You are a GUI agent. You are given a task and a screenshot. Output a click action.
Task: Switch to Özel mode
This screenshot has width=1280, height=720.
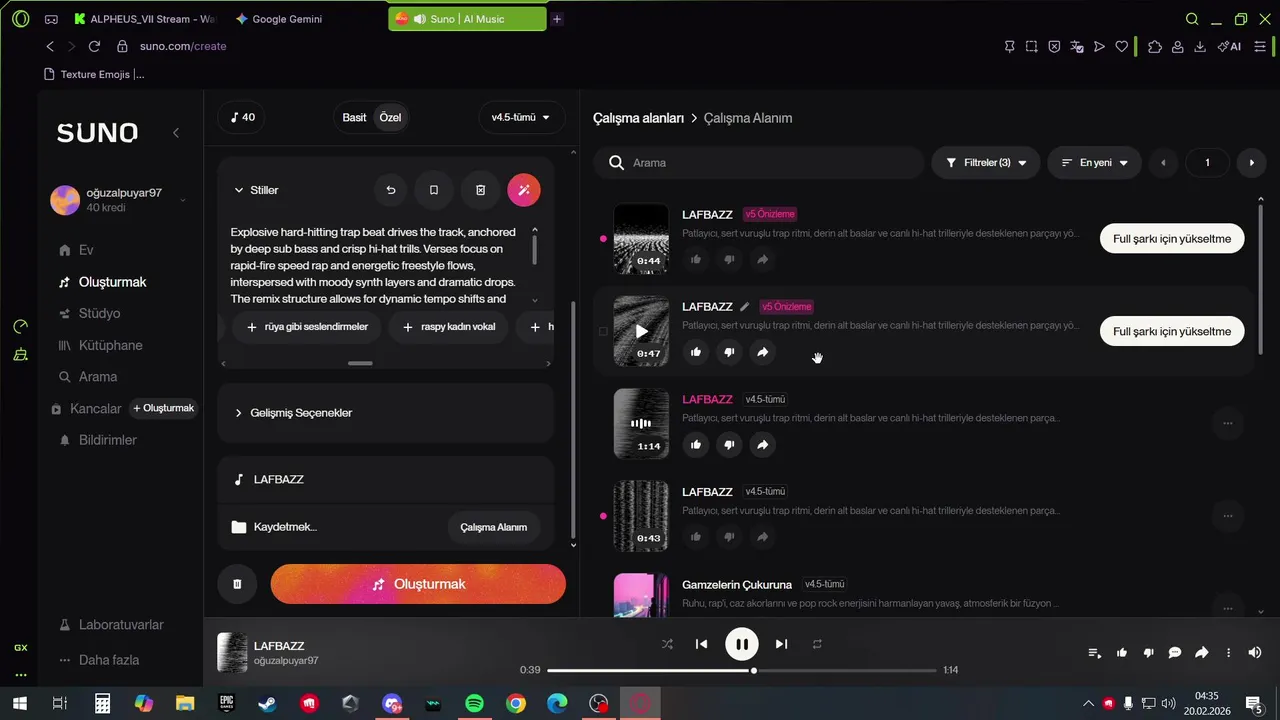click(390, 117)
